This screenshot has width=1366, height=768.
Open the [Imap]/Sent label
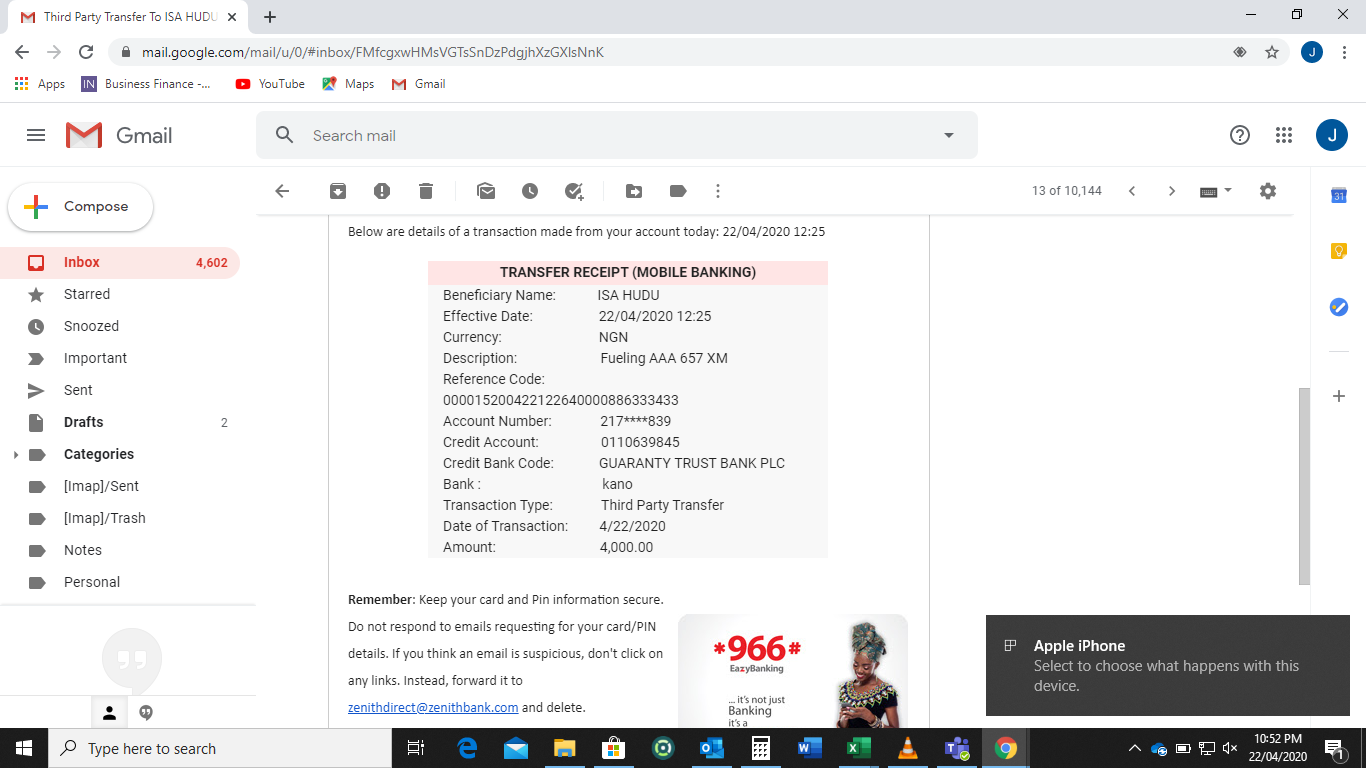click(120, 486)
